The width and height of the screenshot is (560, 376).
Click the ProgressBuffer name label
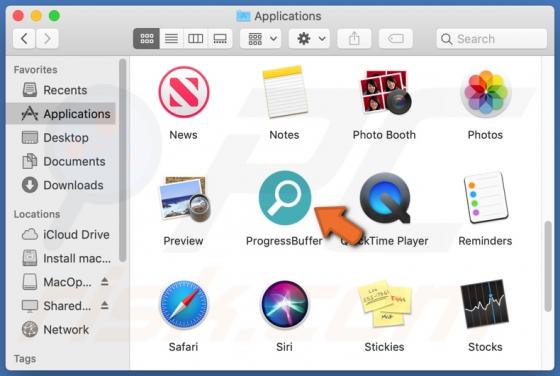click(x=284, y=241)
